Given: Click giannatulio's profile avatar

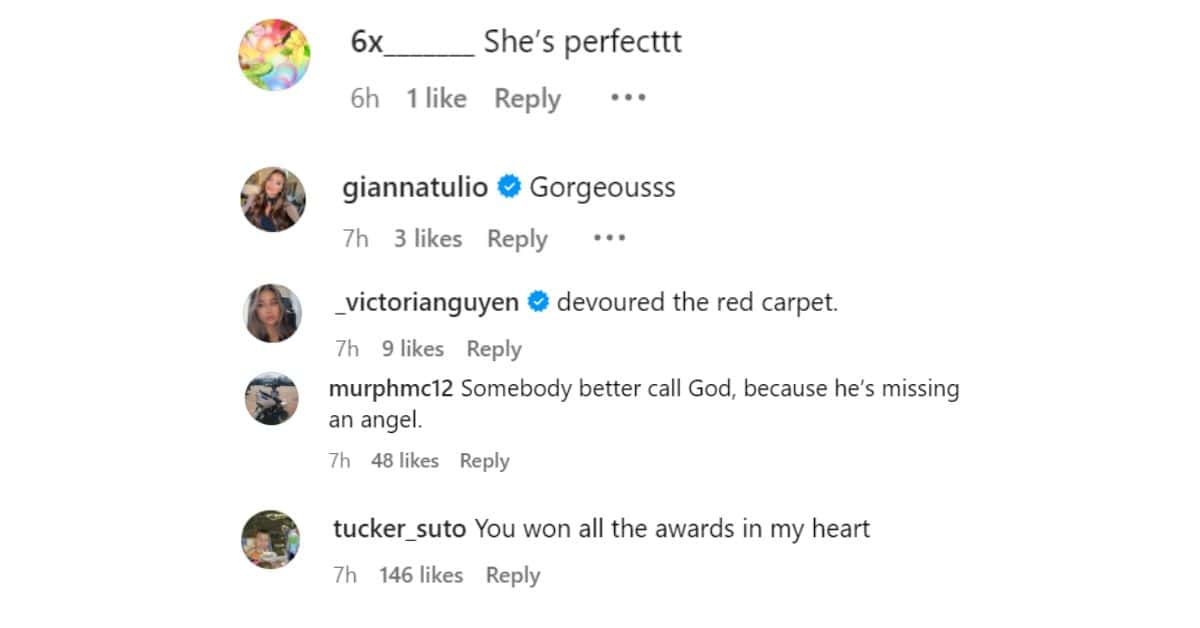Looking at the screenshot, I should (273, 198).
